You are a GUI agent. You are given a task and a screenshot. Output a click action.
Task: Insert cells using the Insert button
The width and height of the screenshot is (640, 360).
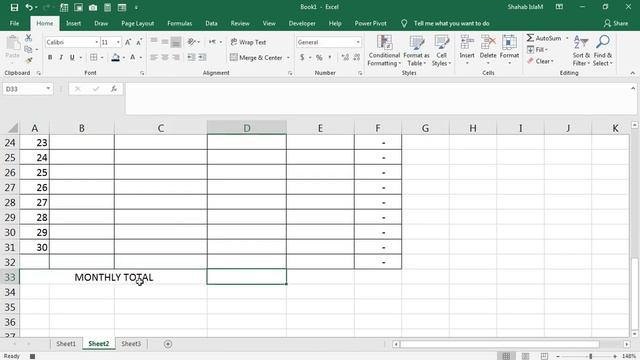click(x=467, y=51)
